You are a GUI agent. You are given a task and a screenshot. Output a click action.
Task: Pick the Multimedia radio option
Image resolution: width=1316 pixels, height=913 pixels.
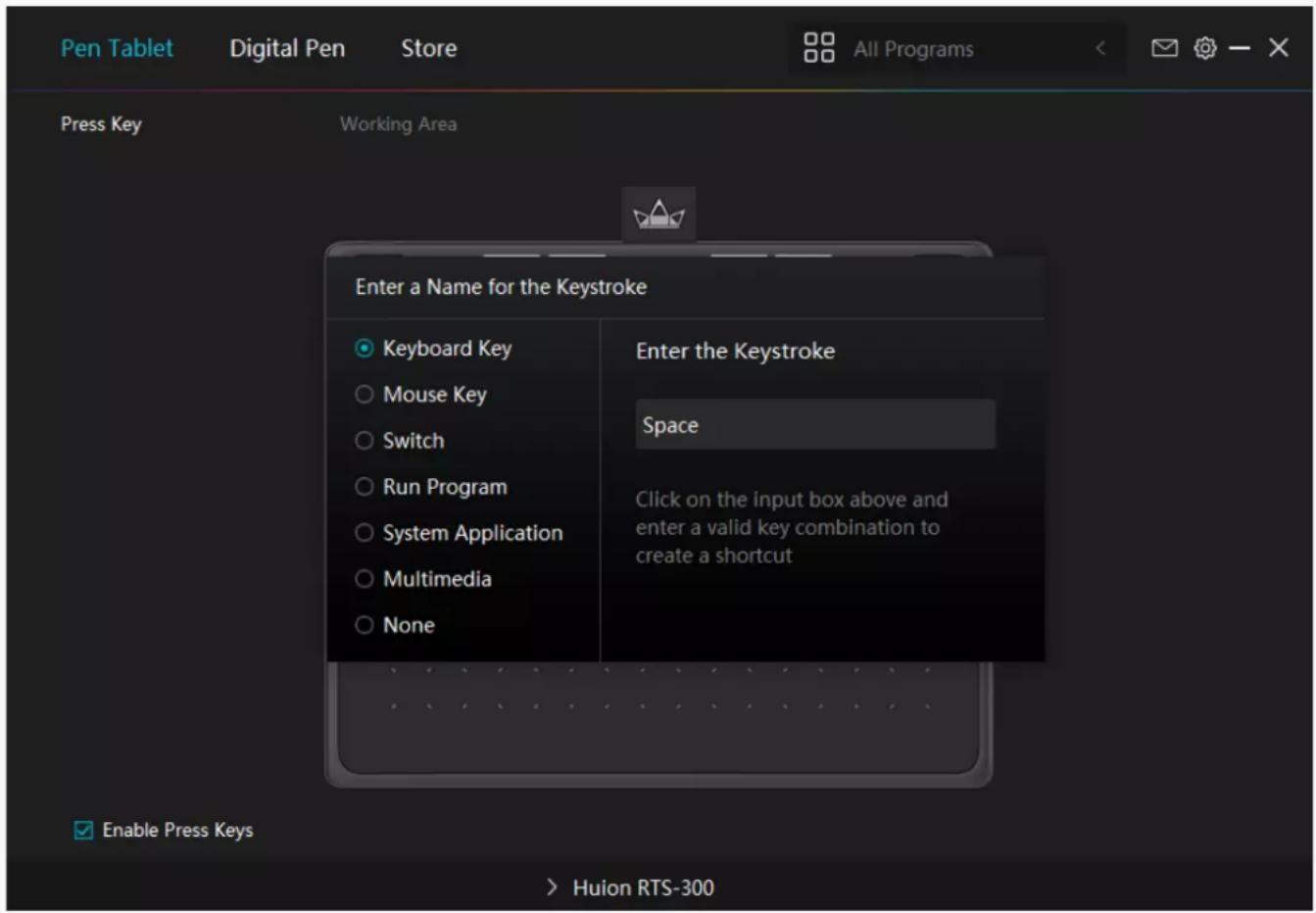(x=365, y=578)
